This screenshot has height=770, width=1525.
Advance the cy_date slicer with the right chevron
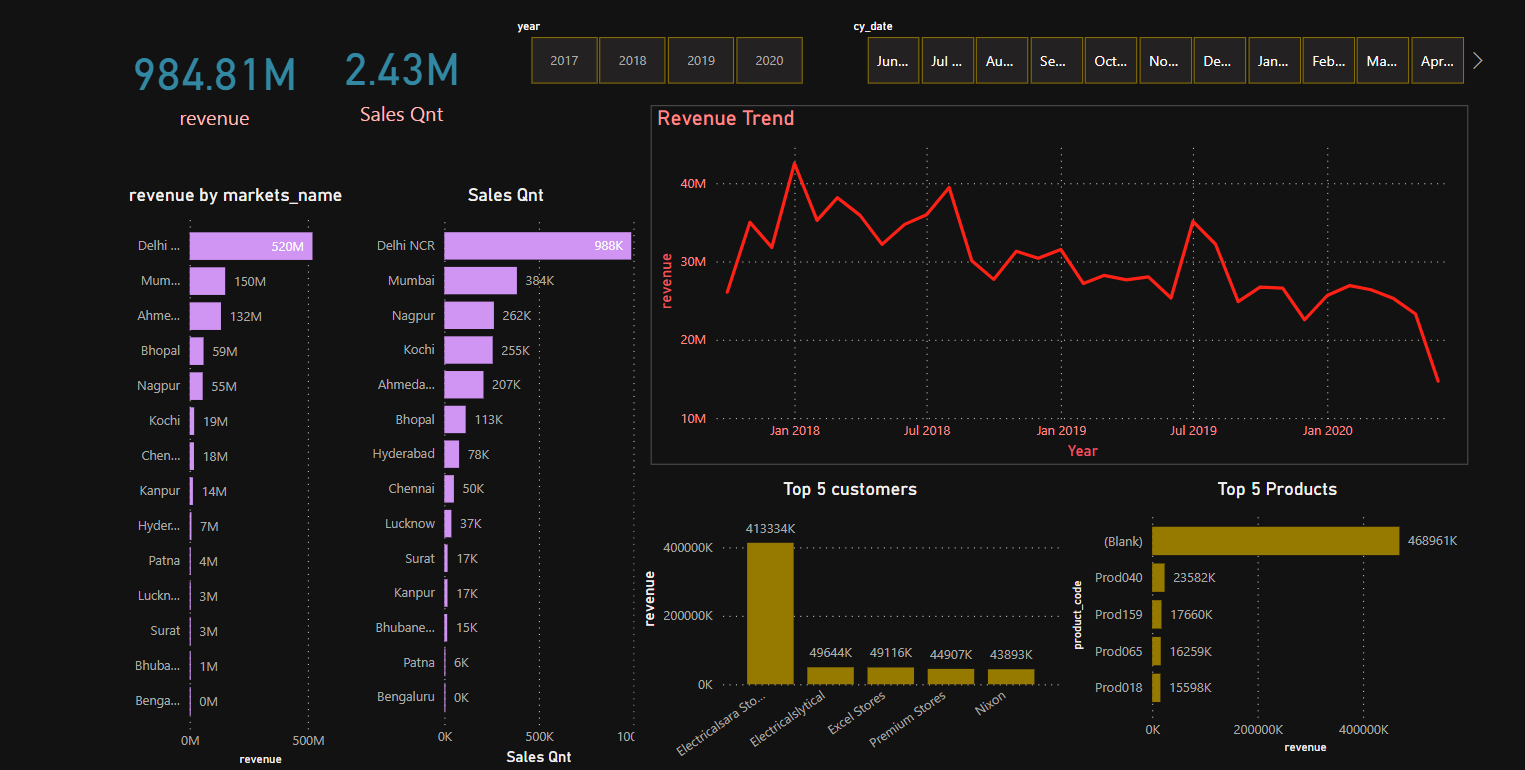[1478, 61]
